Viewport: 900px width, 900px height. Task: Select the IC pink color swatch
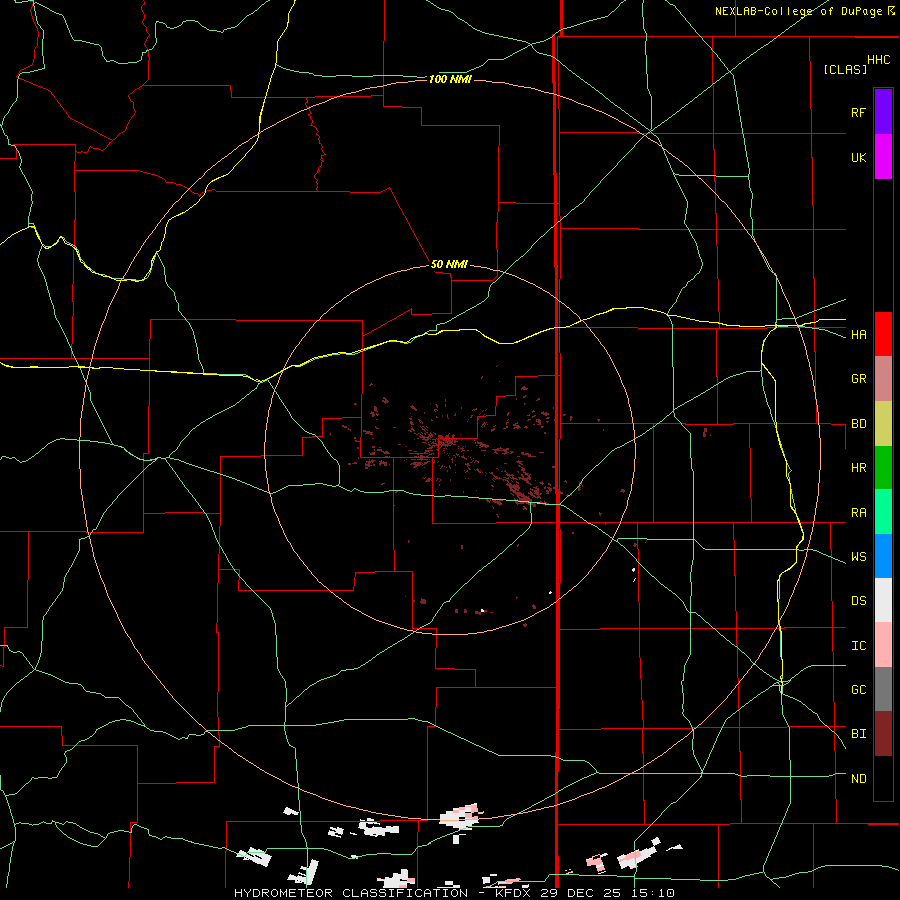883,645
